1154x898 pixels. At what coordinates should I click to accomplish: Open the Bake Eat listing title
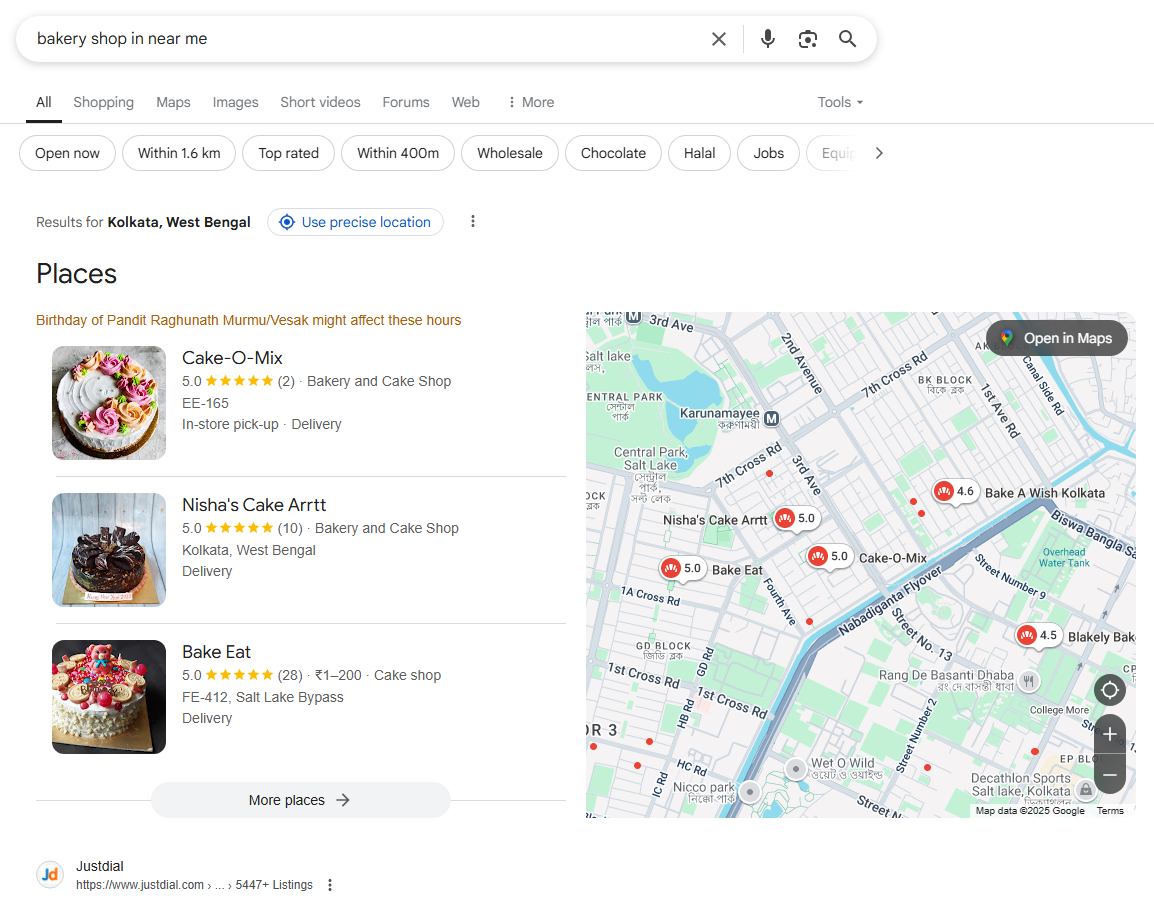coord(216,652)
